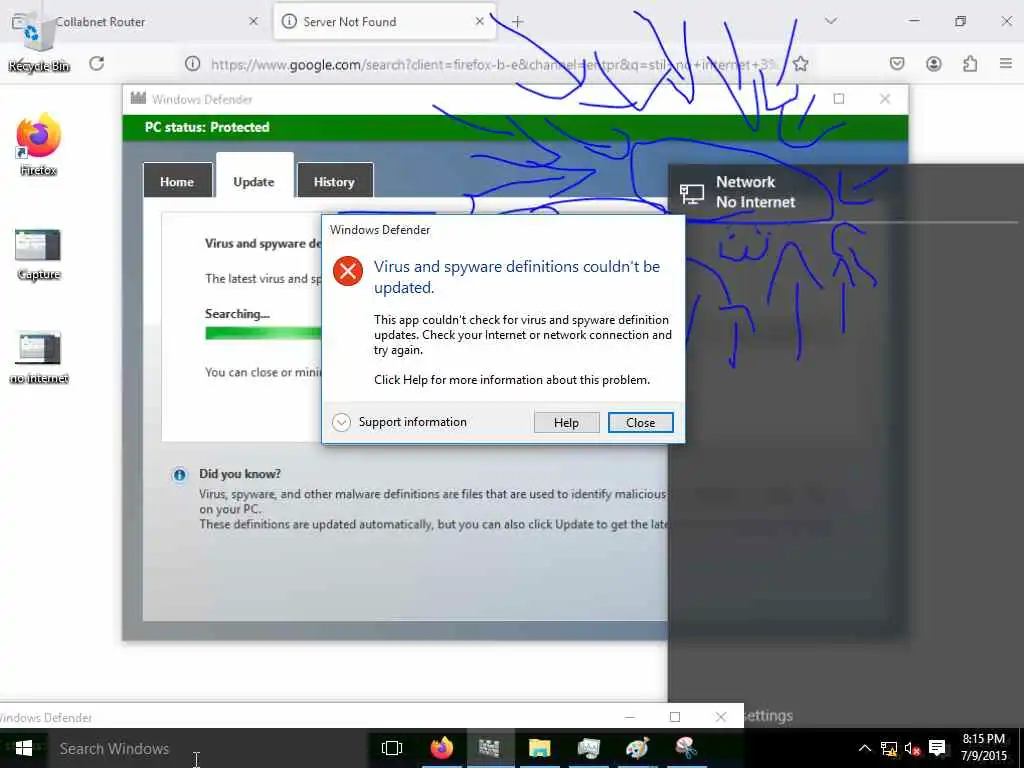The width and height of the screenshot is (1024, 768).
Task: Open a new Firefox tab
Action: [x=517, y=22]
